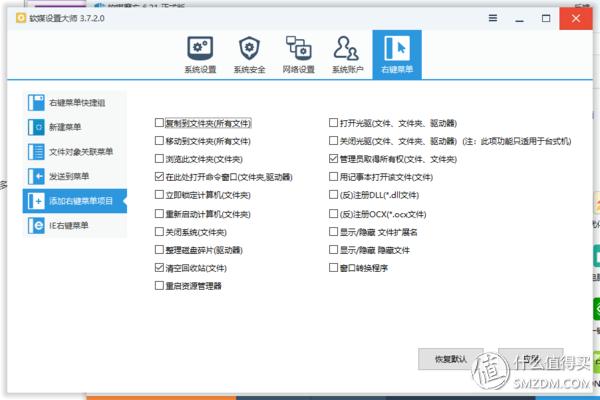Tick 显示/隐藏 文件扩展名 checkbox
This screenshot has height=400, width=600.
pos(333,232)
